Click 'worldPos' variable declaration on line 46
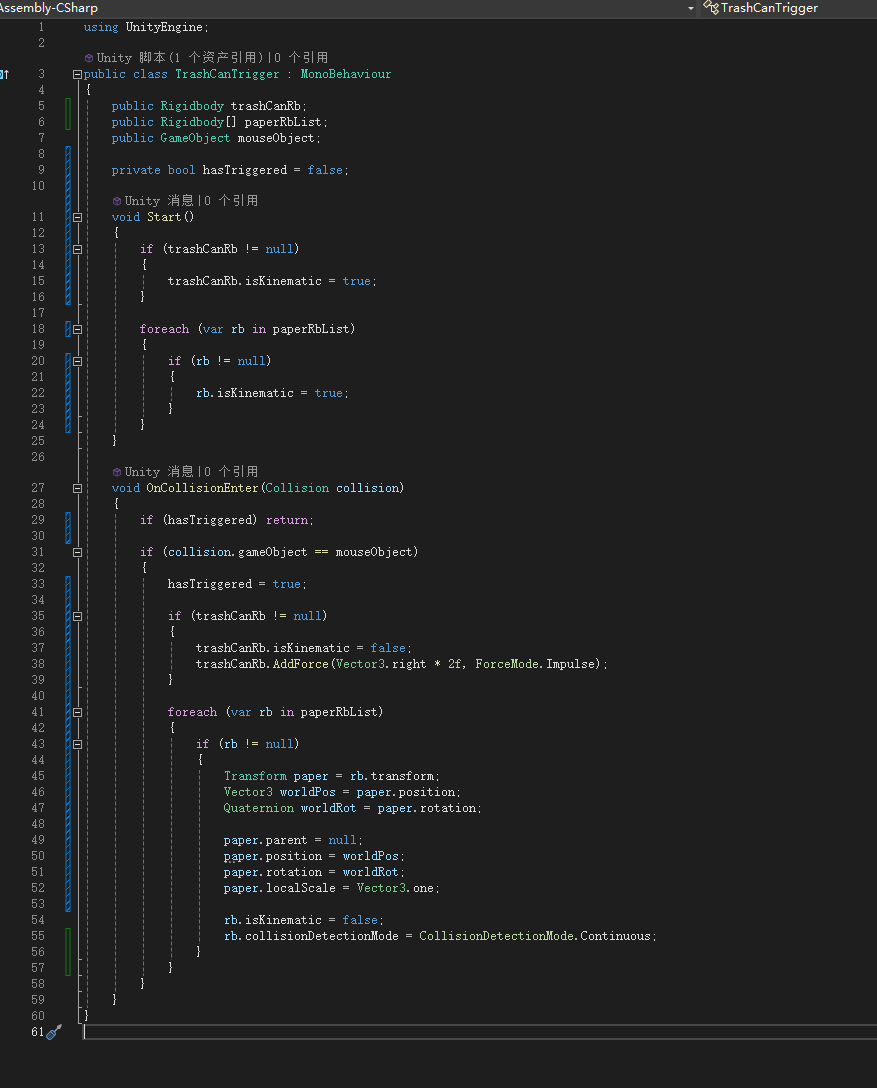The width and height of the screenshot is (877, 1088). (307, 792)
